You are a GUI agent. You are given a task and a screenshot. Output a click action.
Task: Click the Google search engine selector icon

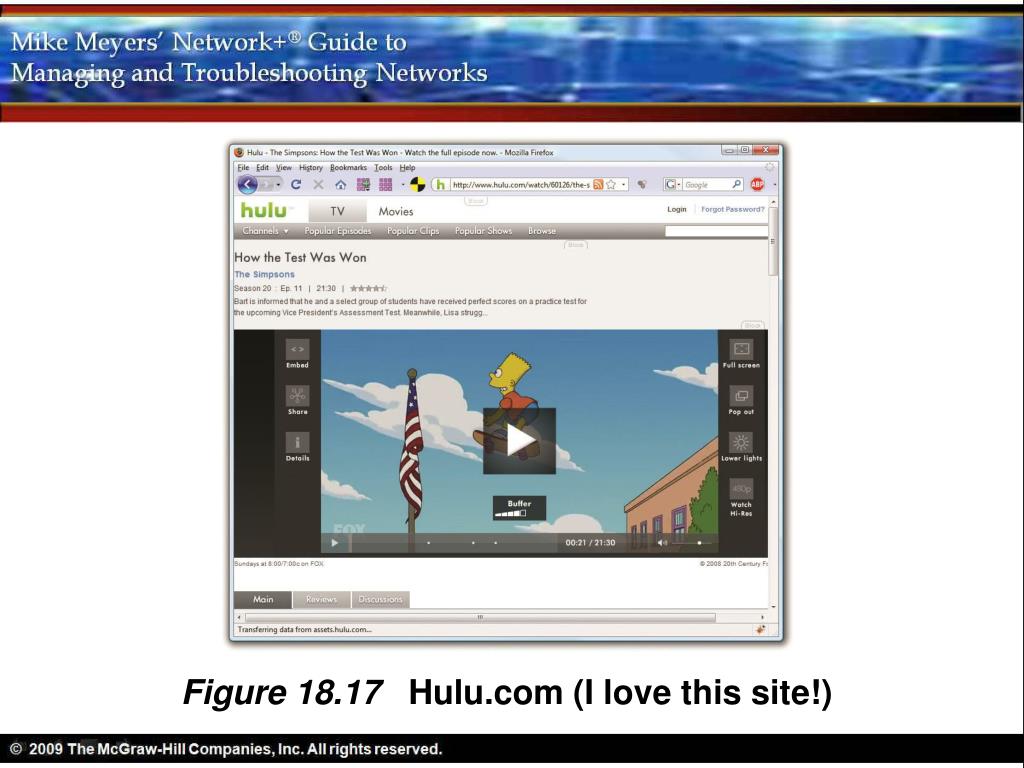[x=671, y=185]
